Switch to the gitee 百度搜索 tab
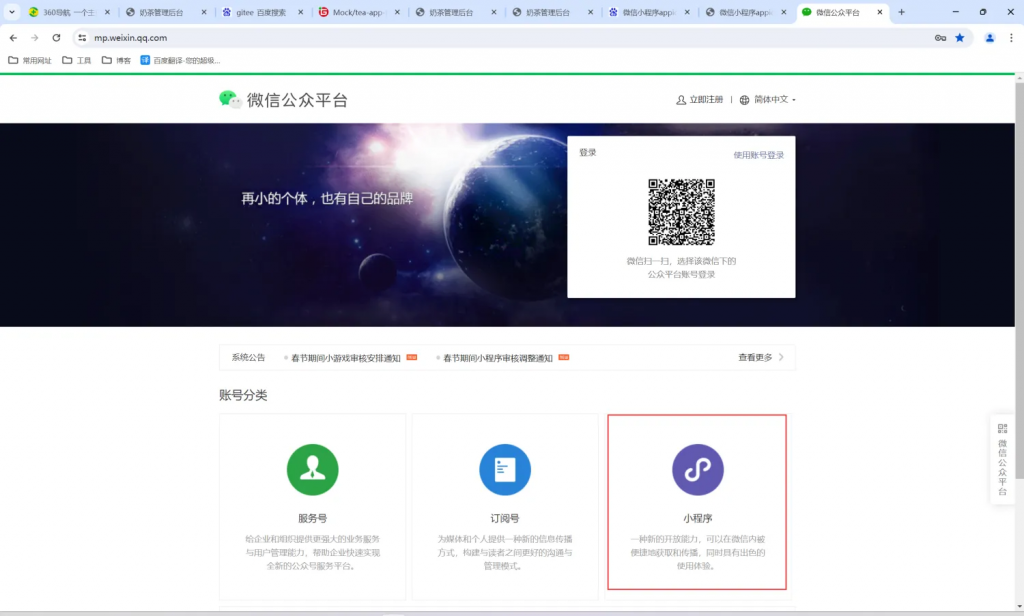The width and height of the screenshot is (1024, 616). [x=258, y=12]
